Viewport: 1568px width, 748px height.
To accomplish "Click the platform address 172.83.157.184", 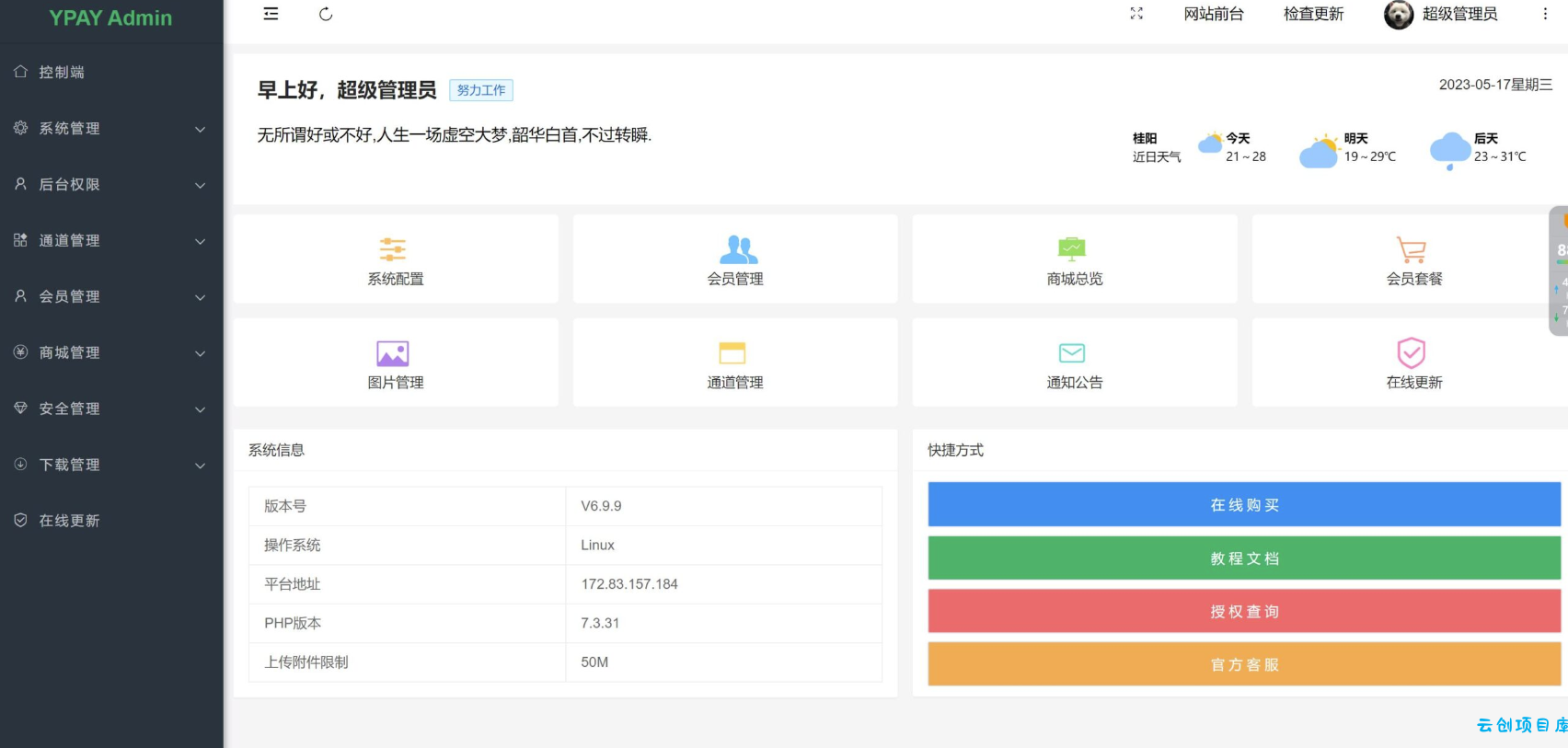I will [629, 584].
